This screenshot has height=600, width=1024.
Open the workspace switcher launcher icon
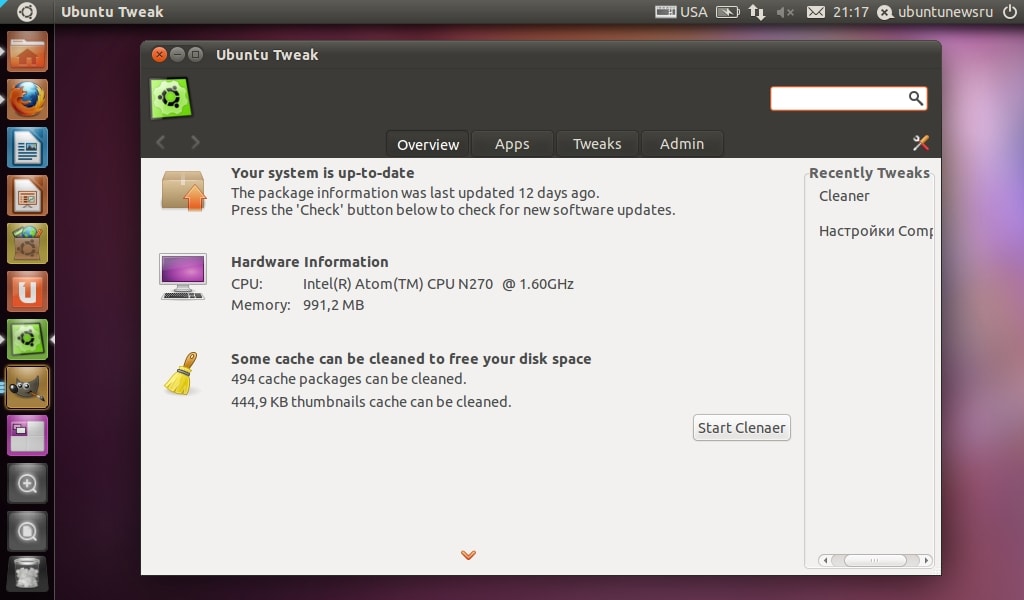[27, 435]
